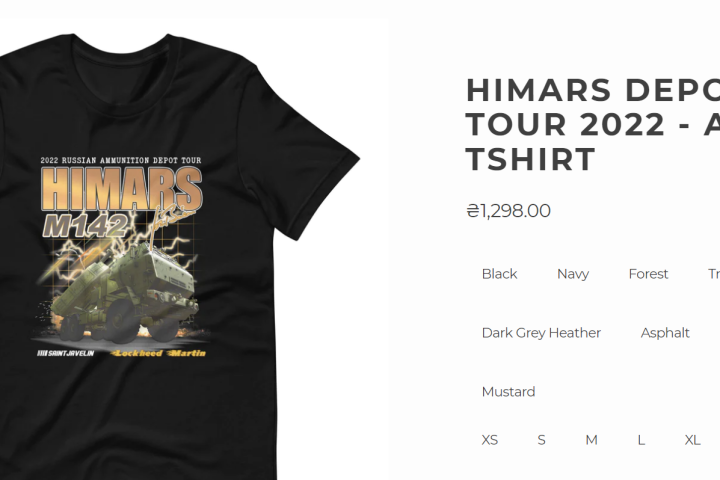Select Dark Grey Heather color

coord(541,333)
